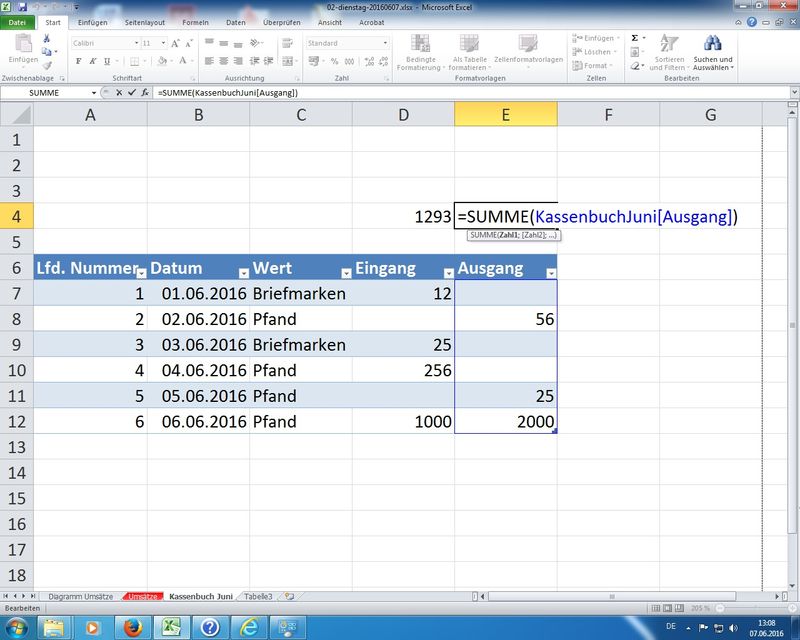This screenshot has width=800, height=640.
Task: Select cell E12 containing 2000
Action: (505, 421)
